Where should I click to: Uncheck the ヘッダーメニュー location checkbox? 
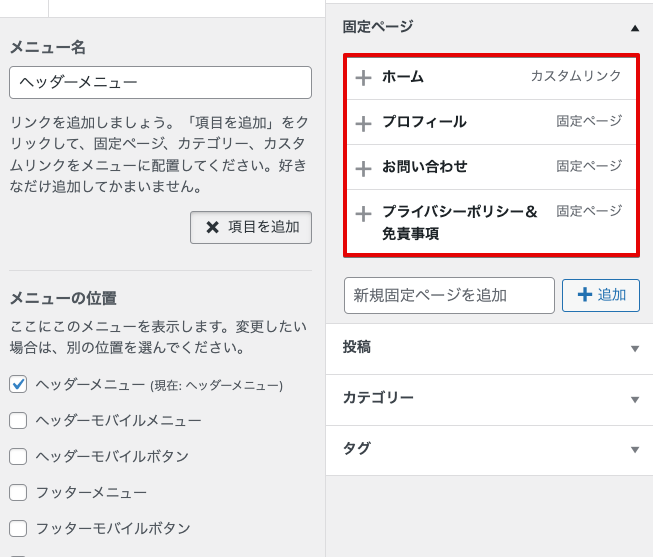coord(18,384)
